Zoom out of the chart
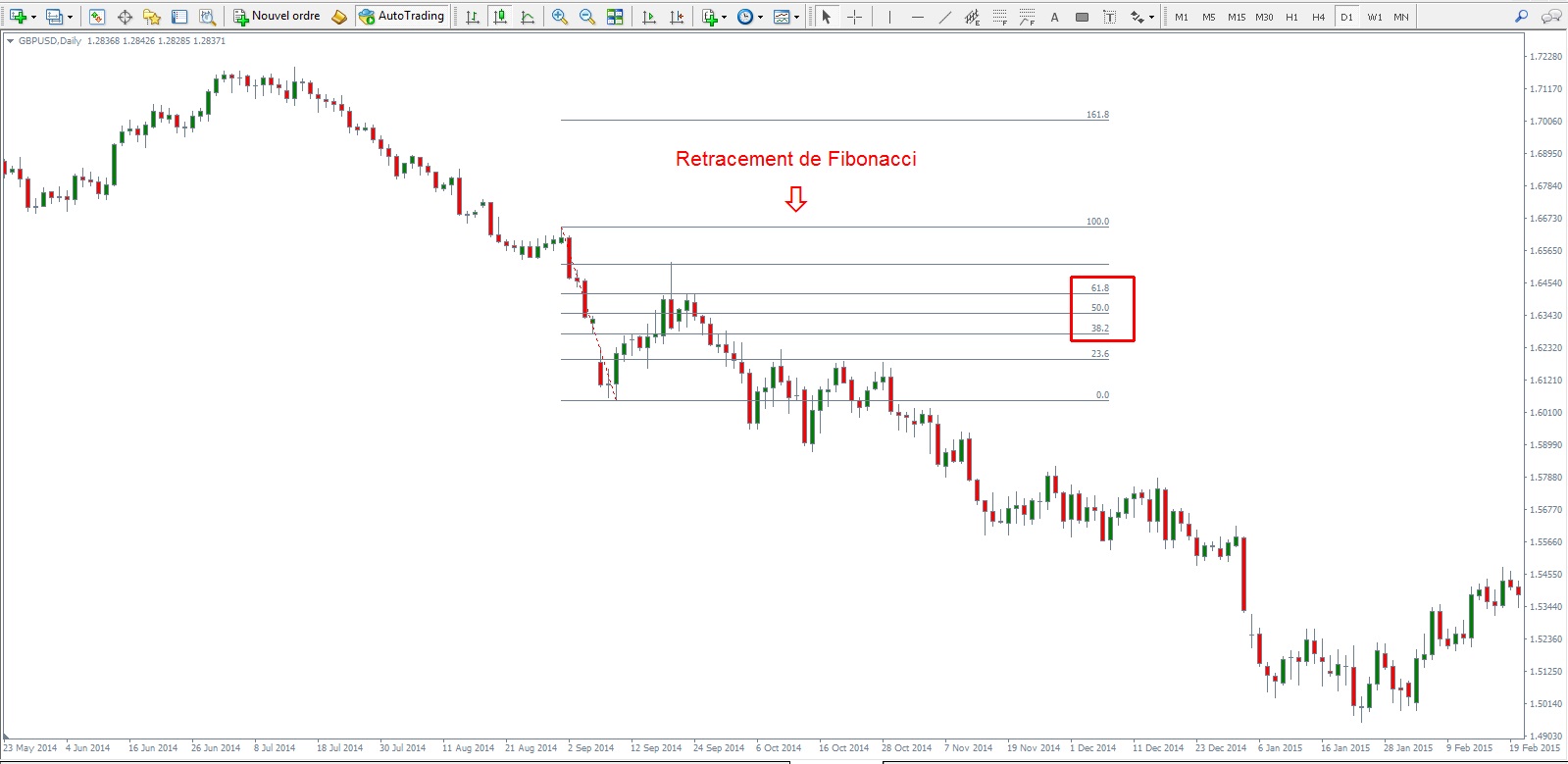 (587, 17)
